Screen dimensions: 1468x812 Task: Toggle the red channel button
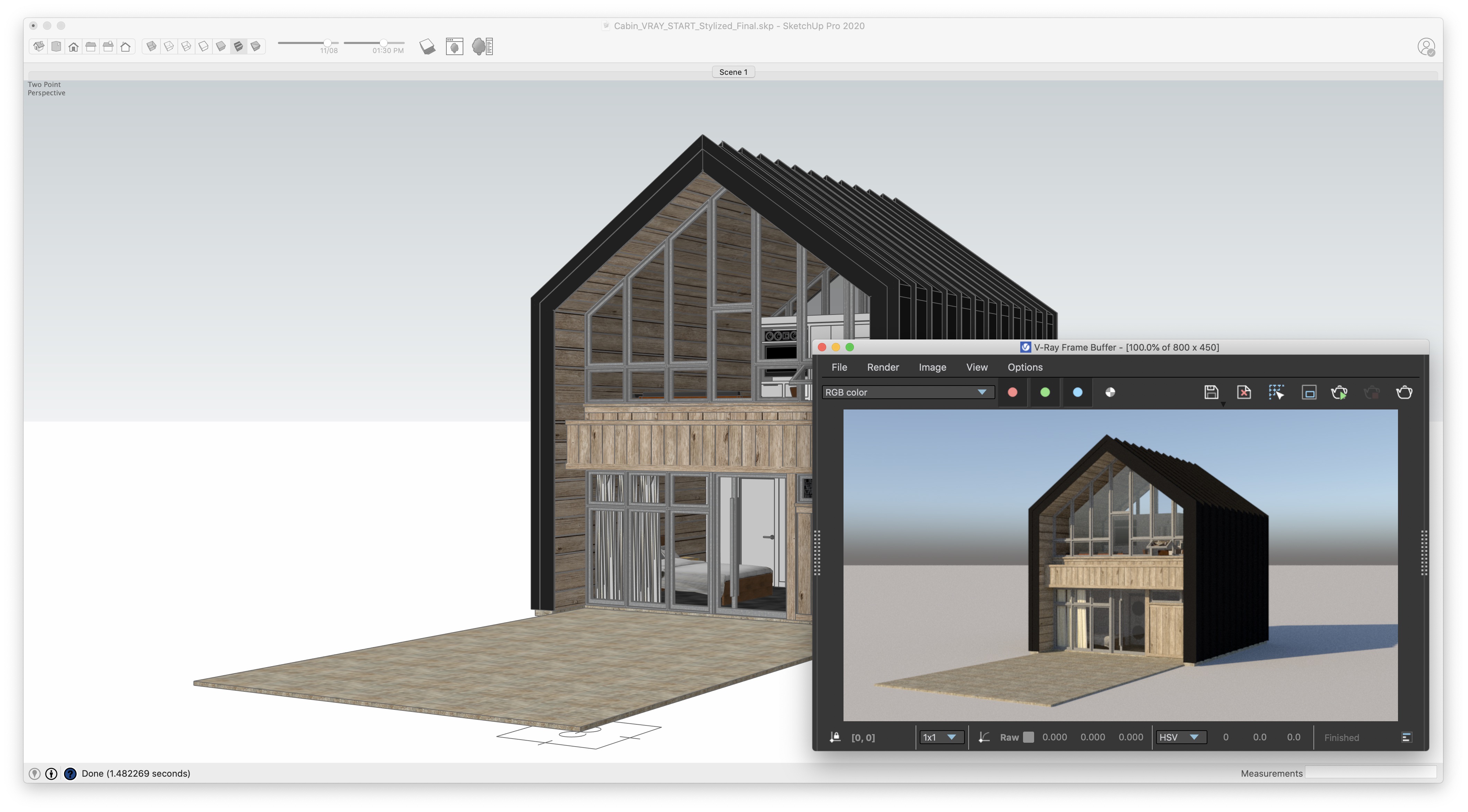[1012, 392]
